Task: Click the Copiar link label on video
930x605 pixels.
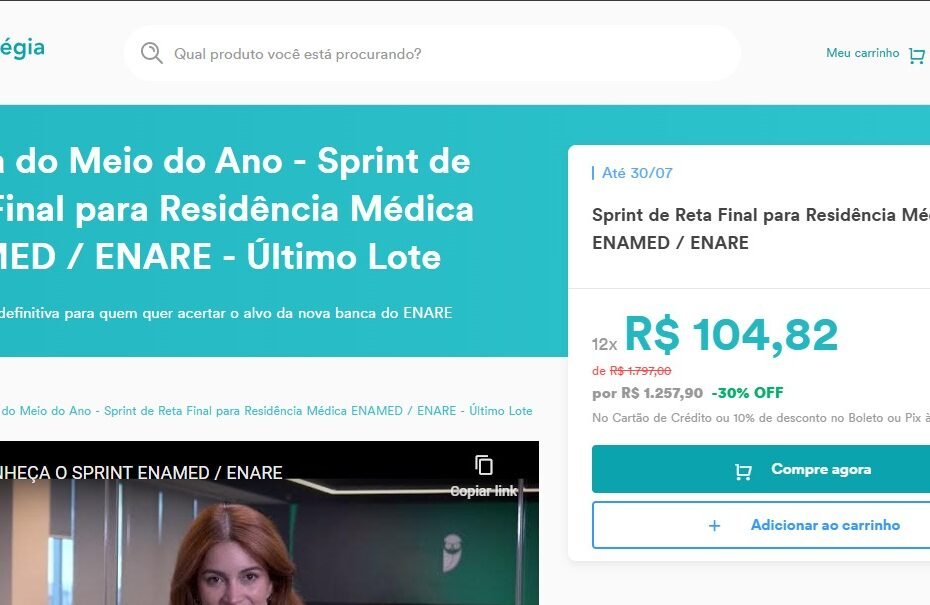Action: click(x=483, y=491)
